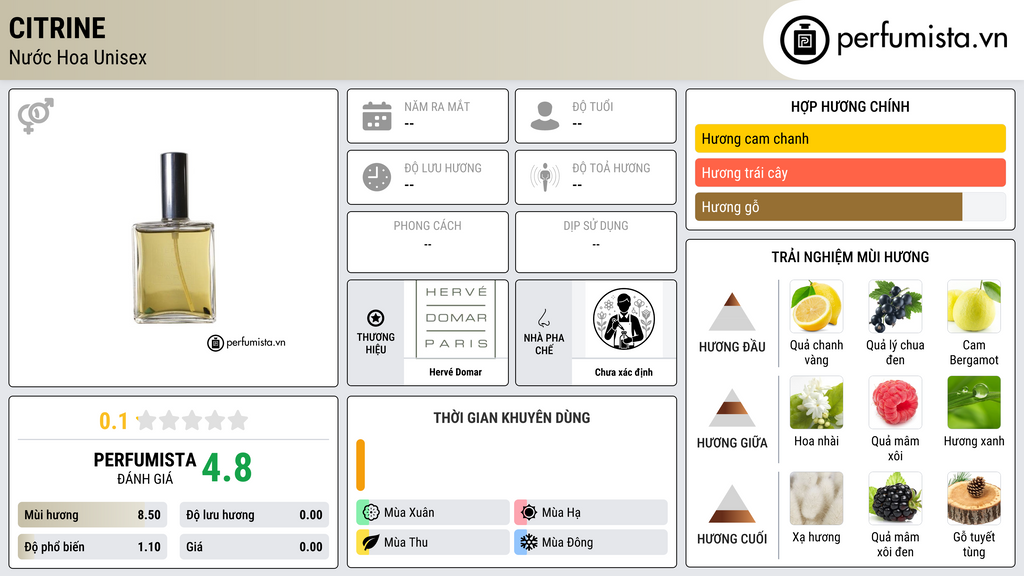Click the brown Hương gỗ bar
The image size is (1024, 576).
(x=829, y=207)
